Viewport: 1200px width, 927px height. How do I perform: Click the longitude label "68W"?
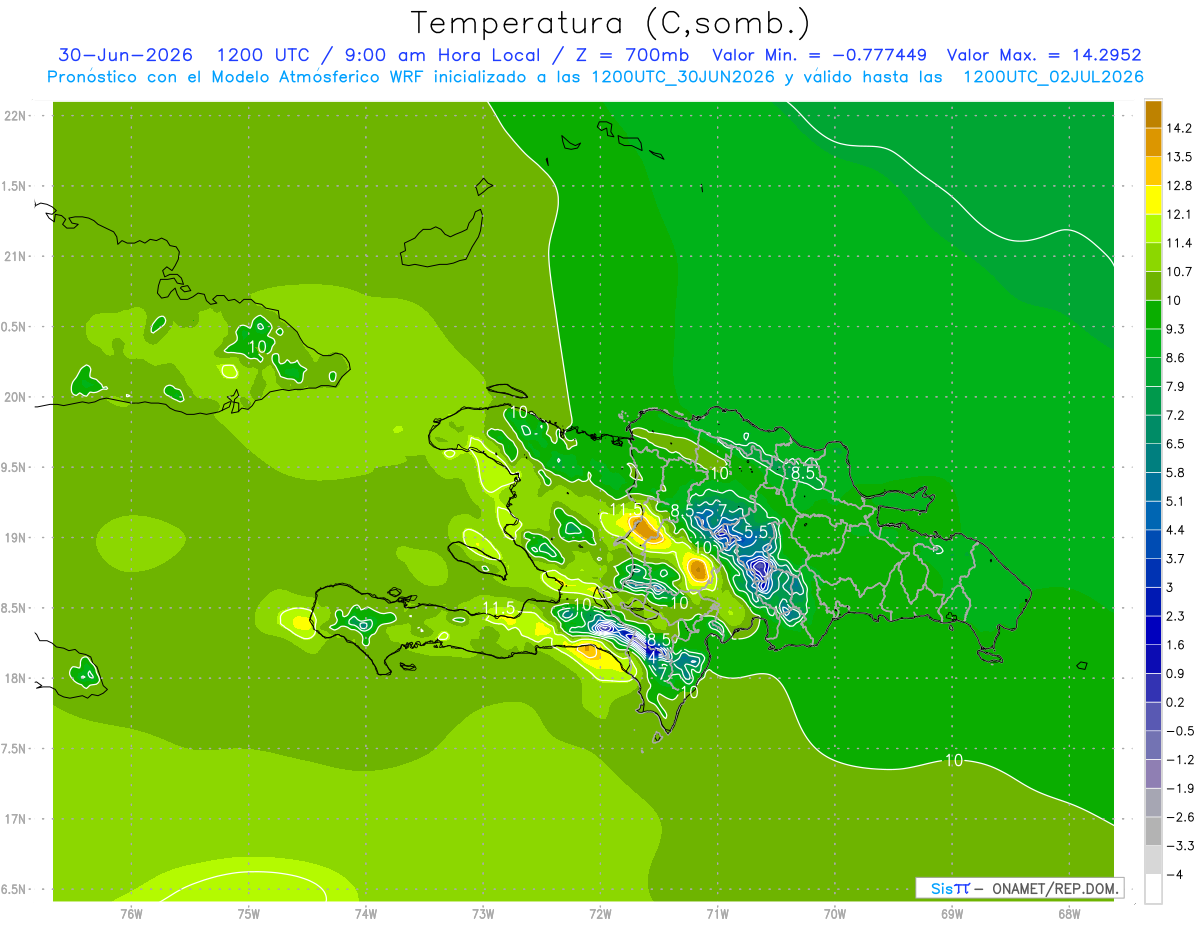click(1069, 914)
